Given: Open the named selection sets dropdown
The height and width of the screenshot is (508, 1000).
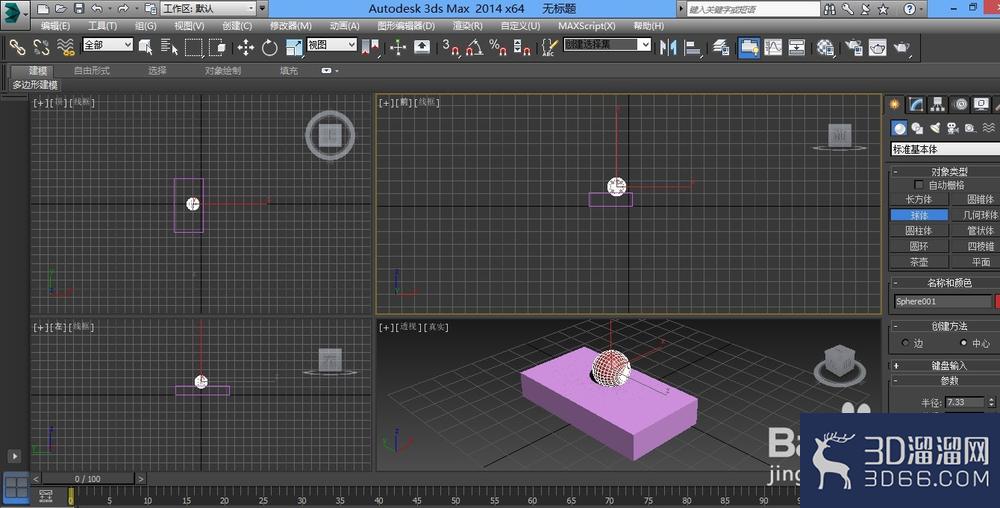Looking at the screenshot, I should coord(607,45).
